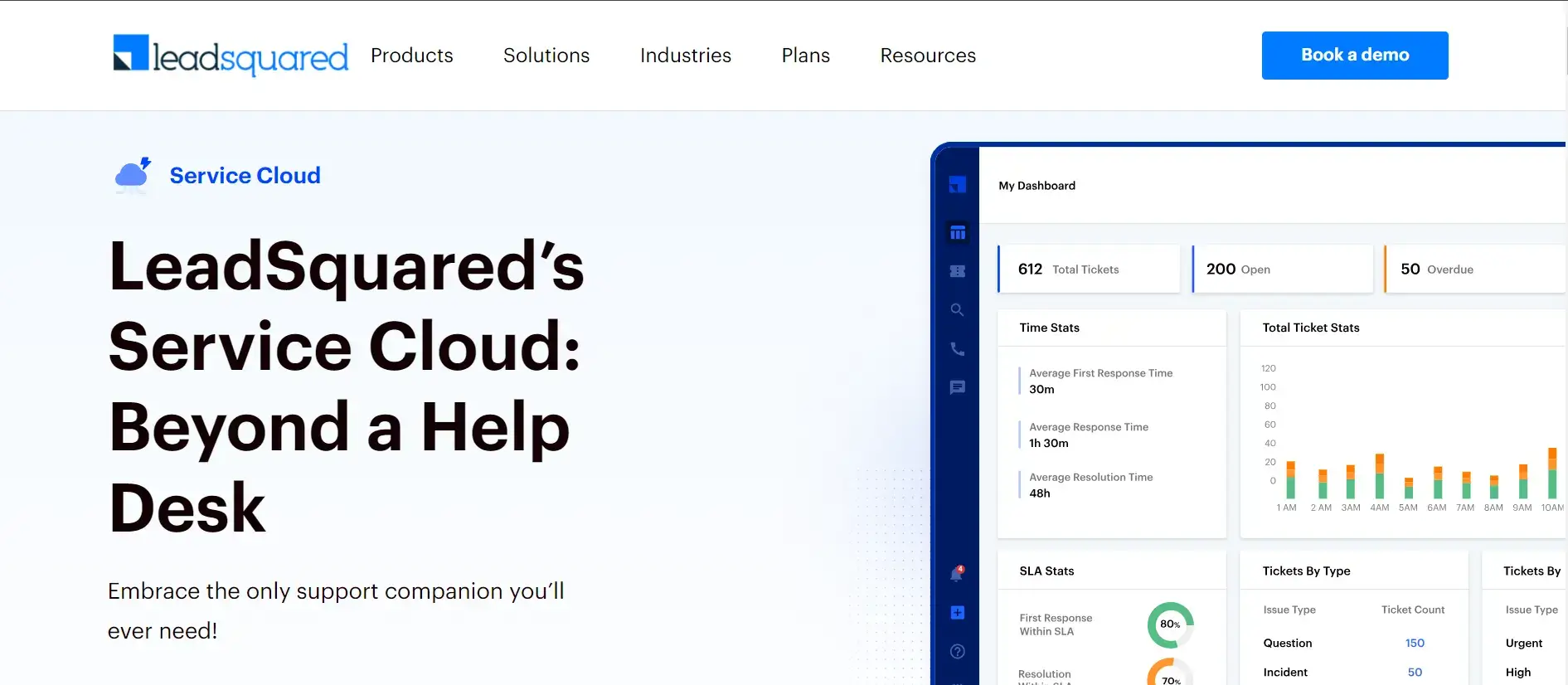This screenshot has width=1568, height=685.
Task: Click the LeadSquared logo
Action: point(231,55)
